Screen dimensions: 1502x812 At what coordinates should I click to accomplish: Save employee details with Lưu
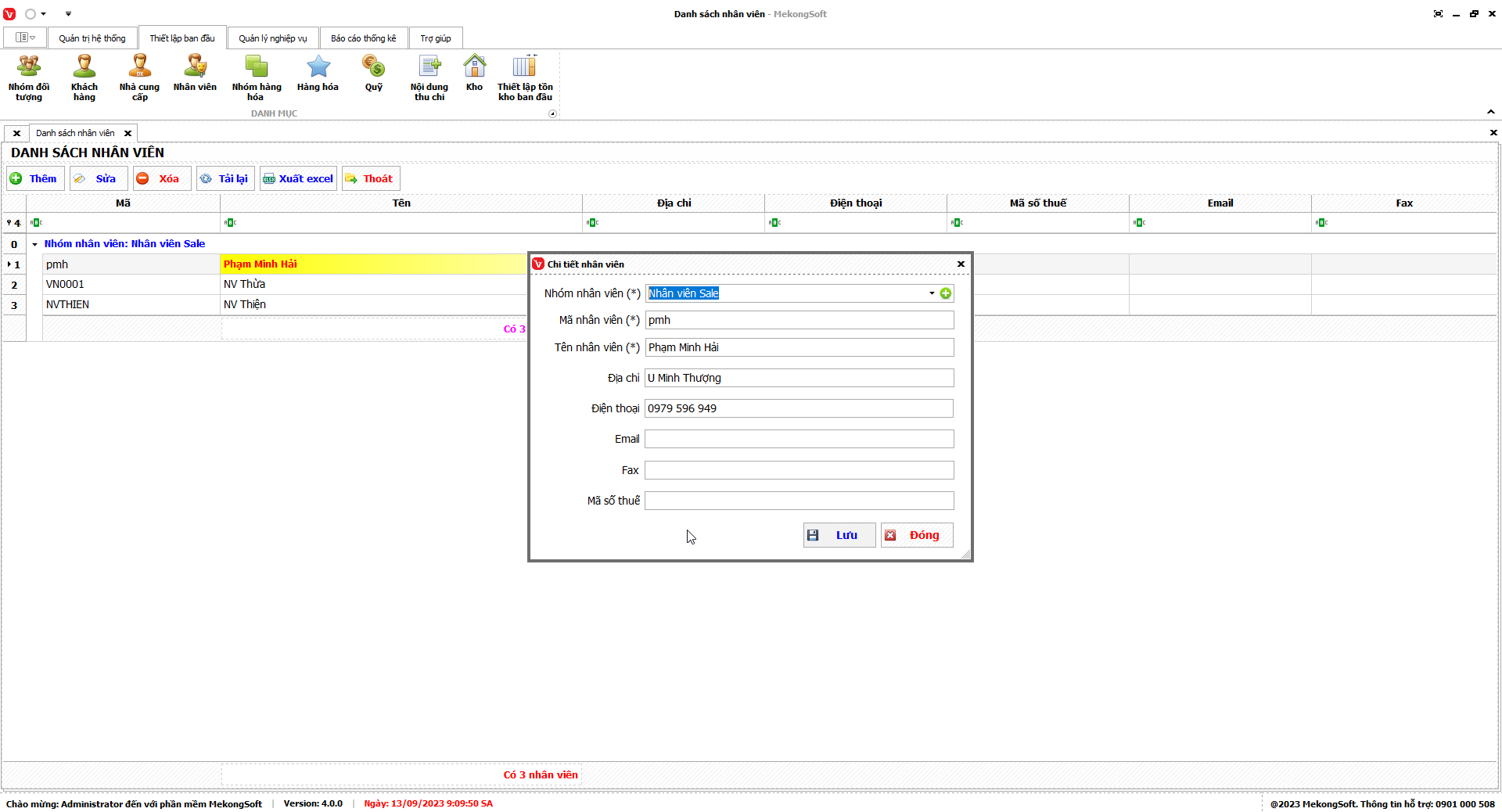(x=839, y=535)
